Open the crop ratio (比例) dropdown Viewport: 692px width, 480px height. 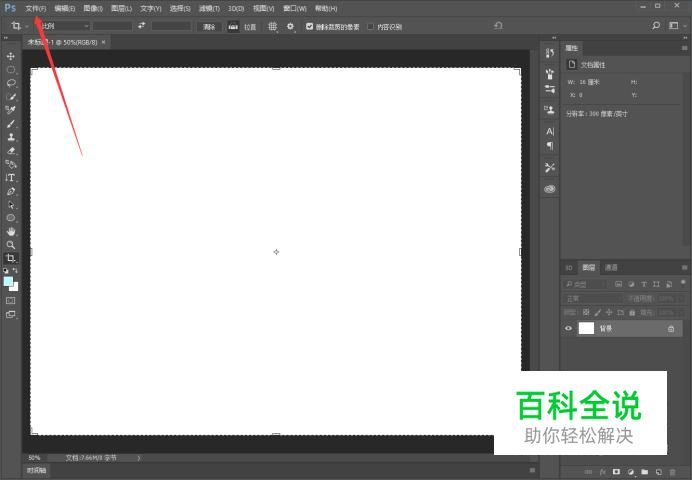tap(62, 26)
